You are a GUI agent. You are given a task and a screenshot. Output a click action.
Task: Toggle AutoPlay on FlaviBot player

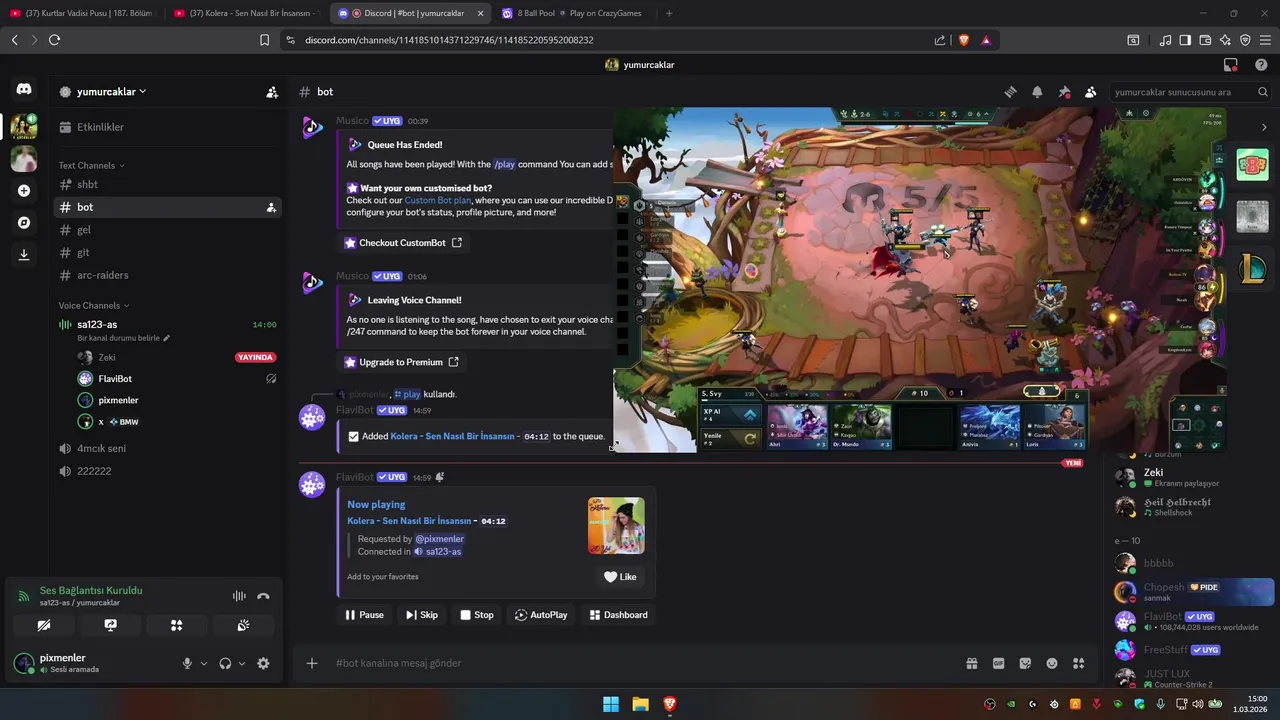click(x=540, y=615)
